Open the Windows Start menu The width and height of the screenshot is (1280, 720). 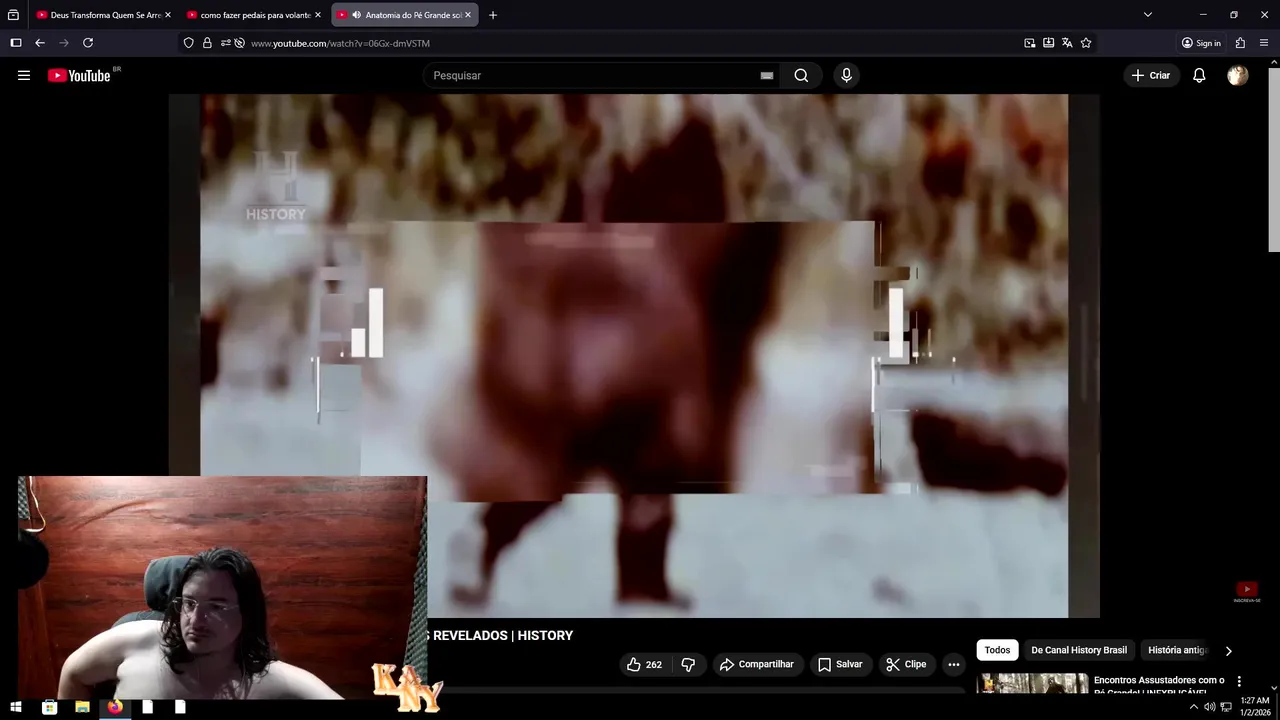pyautogui.click(x=16, y=707)
